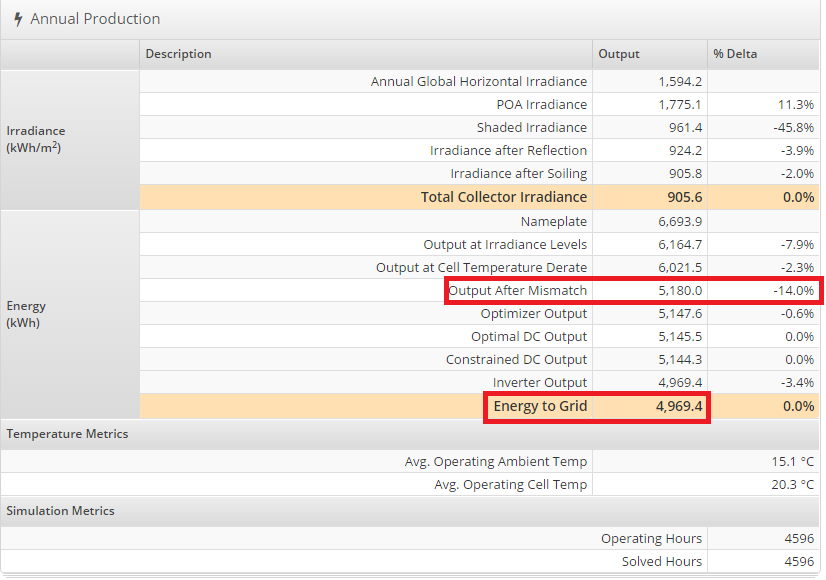Image resolution: width=826 pixels, height=580 pixels.
Task: Click the 5,180.0 output value
Action: tap(680, 290)
